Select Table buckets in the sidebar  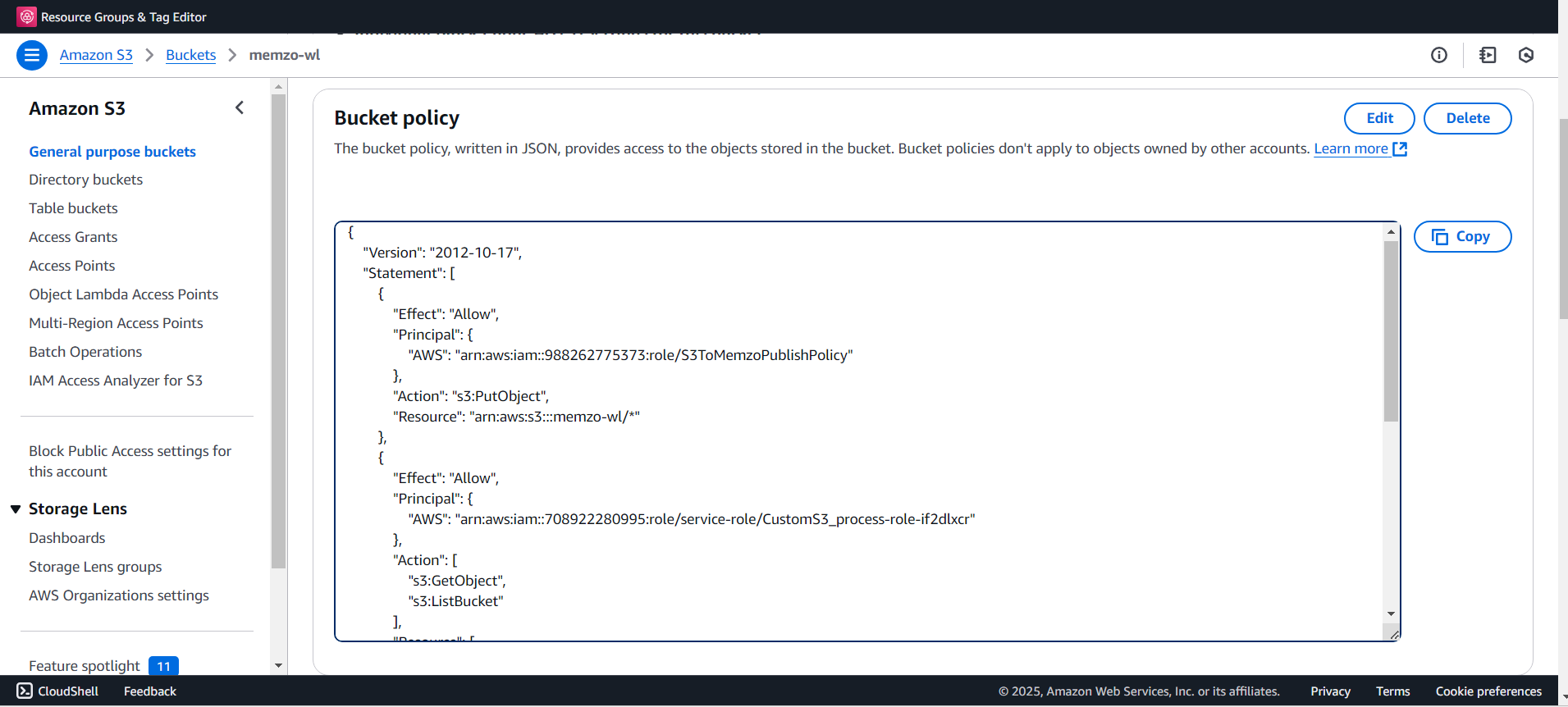point(74,208)
